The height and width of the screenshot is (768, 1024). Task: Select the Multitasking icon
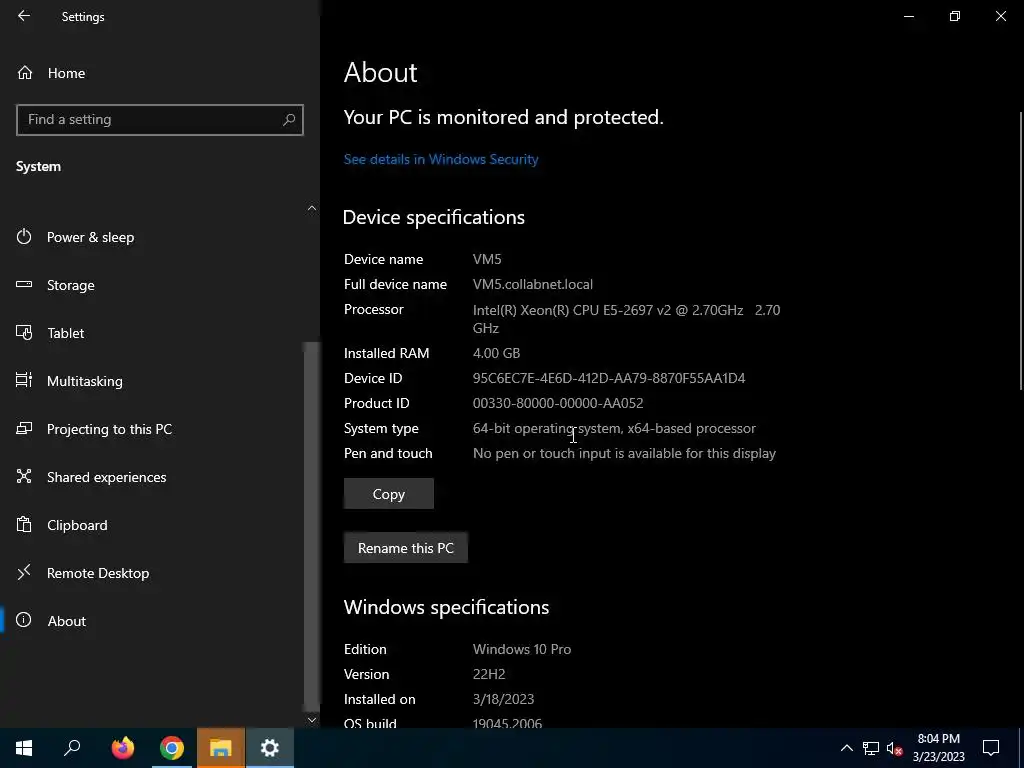click(24, 380)
